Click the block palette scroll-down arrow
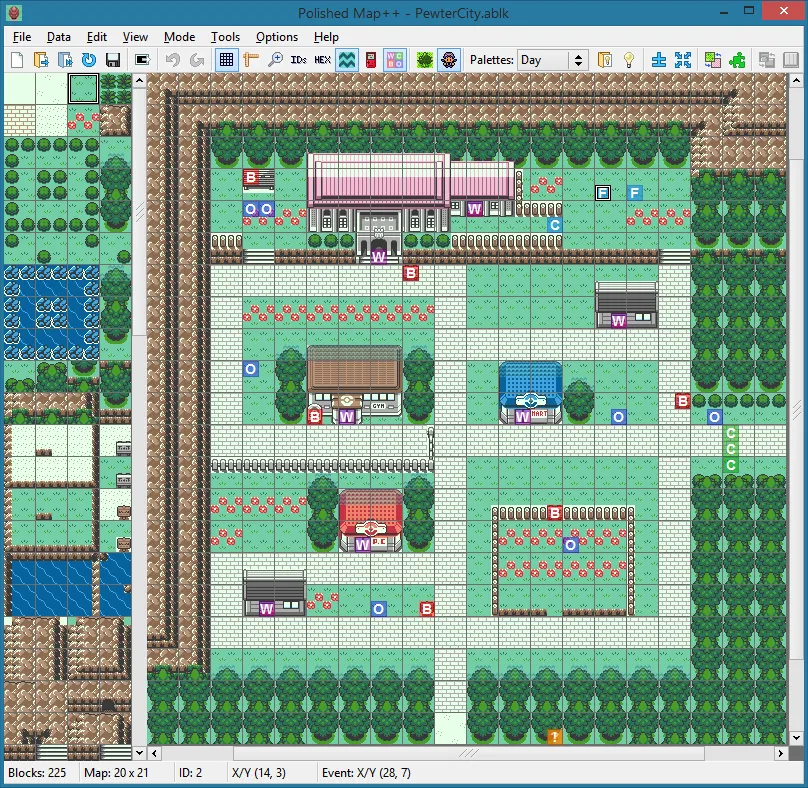 [x=139, y=753]
